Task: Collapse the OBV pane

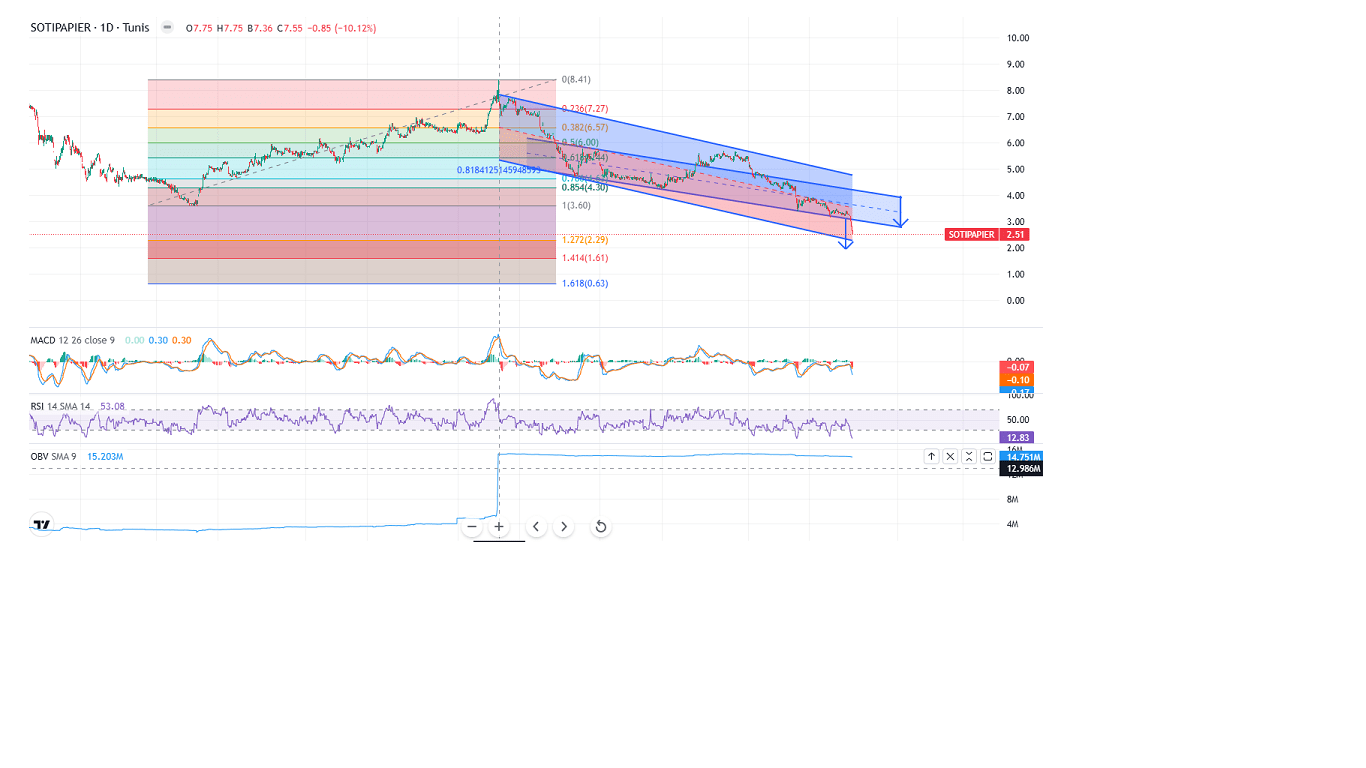Action: tap(969, 456)
